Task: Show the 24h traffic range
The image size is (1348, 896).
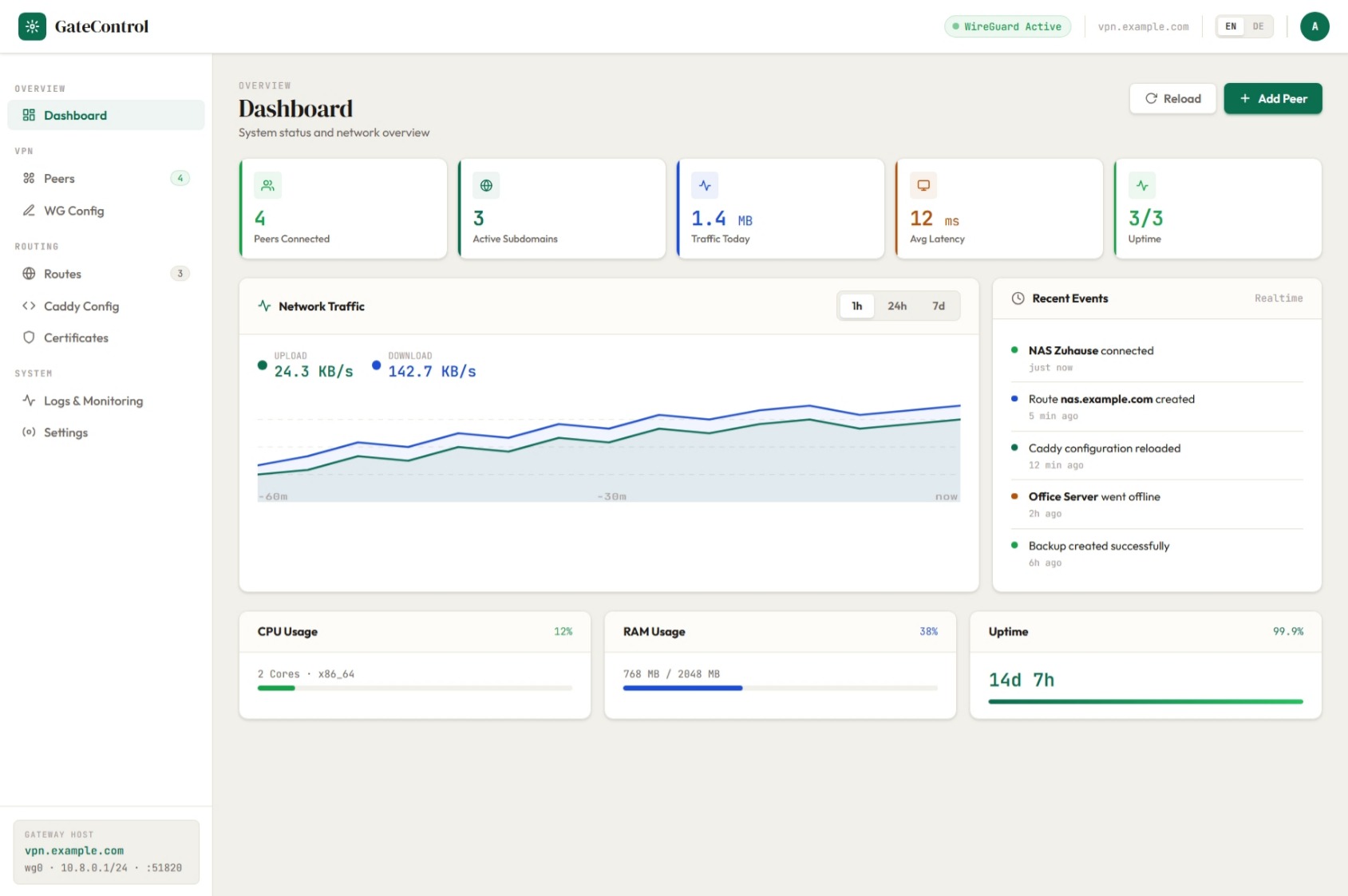Action: [x=897, y=306]
